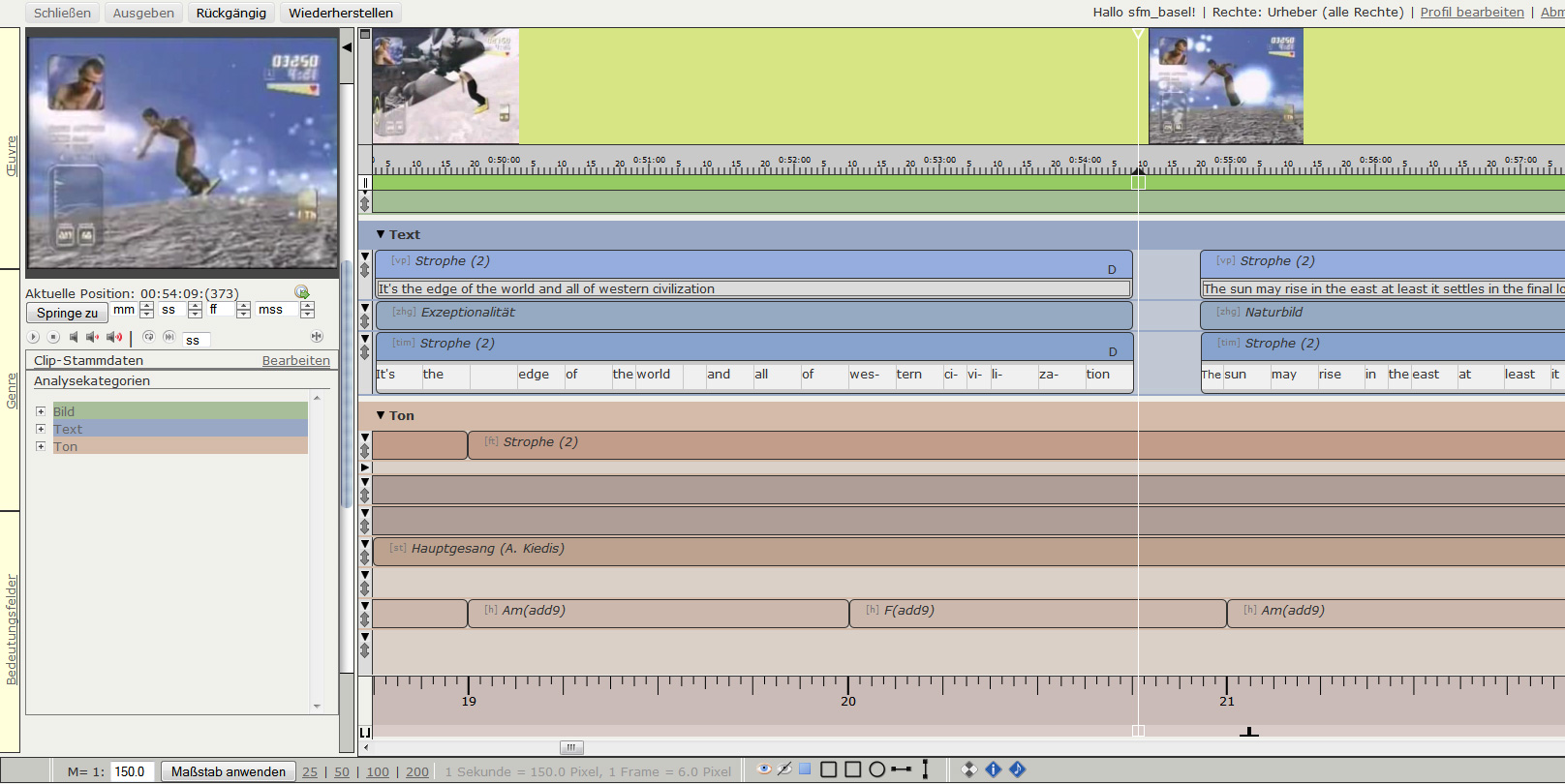
Task: Click the Springe zu button
Action: [67, 313]
